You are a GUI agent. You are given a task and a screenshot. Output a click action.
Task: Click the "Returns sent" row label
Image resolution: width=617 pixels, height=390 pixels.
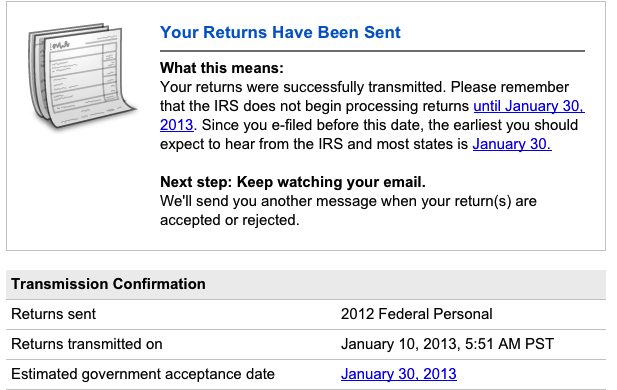[x=54, y=314]
